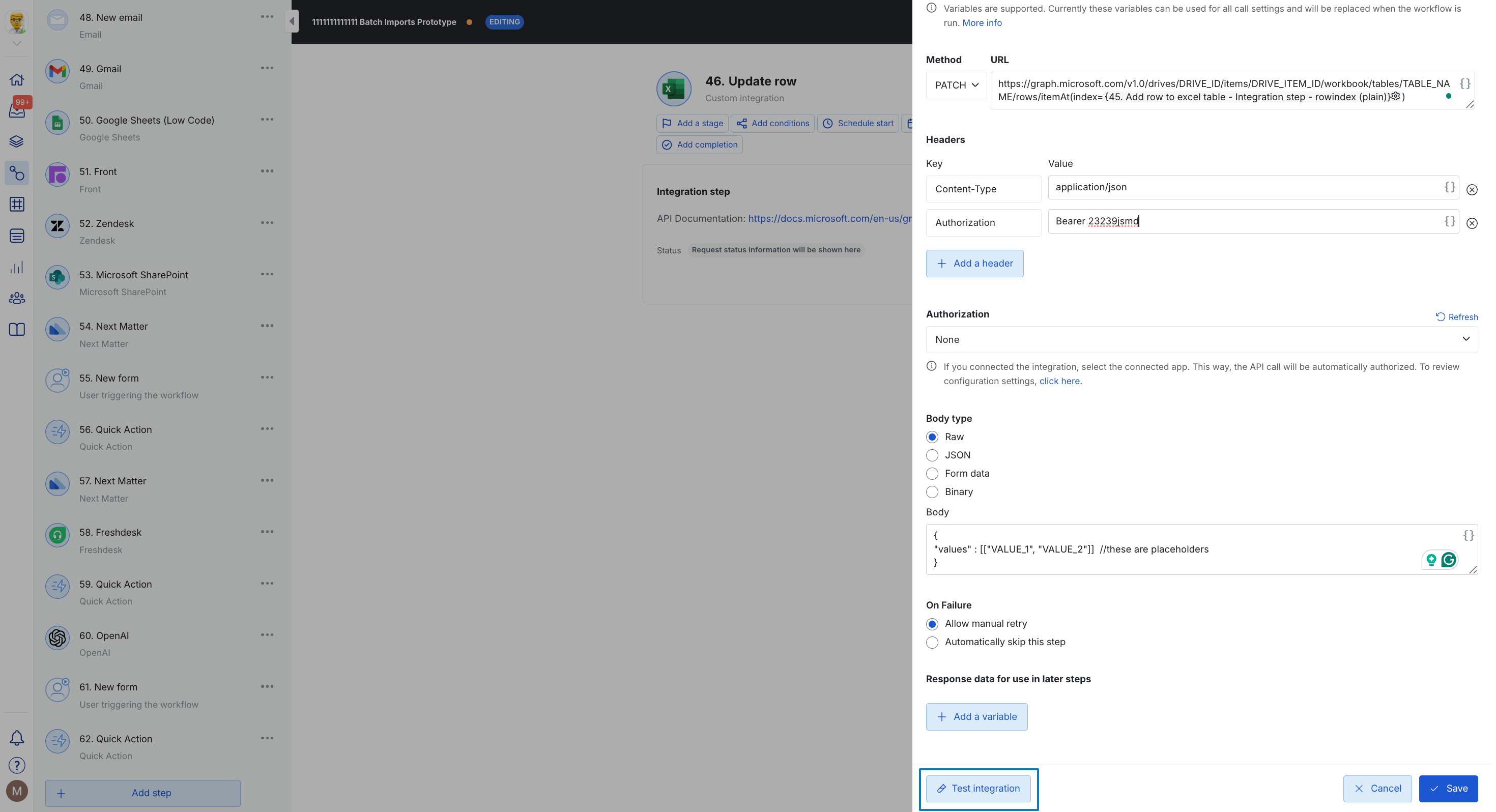Expand the chevron below the profile avatar
The width and height of the screenshot is (1496, 812).
coord(17,44)
